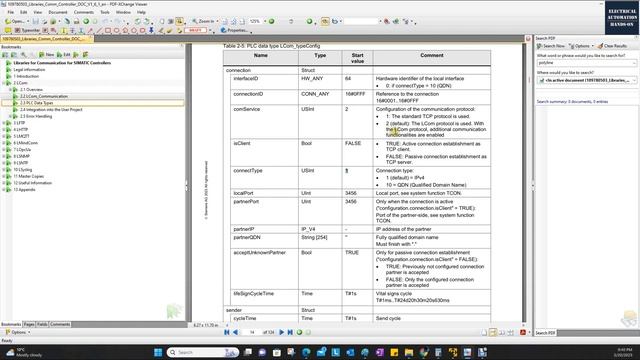Select the Cloud annotation tool

pyautogui.click(x=142, y=31)
